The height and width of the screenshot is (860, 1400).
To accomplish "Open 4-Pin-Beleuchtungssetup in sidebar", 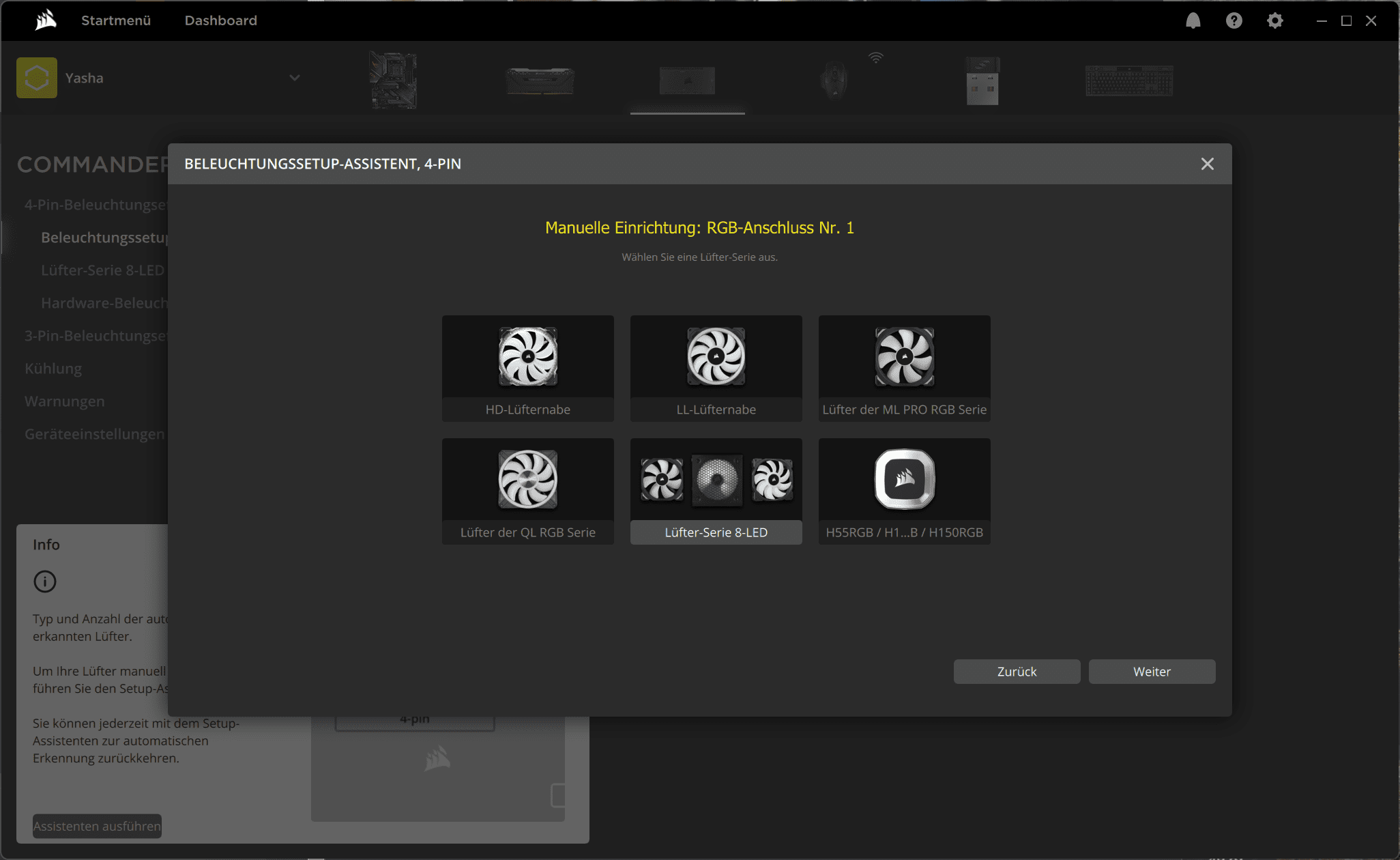I will tap(96, 205).
